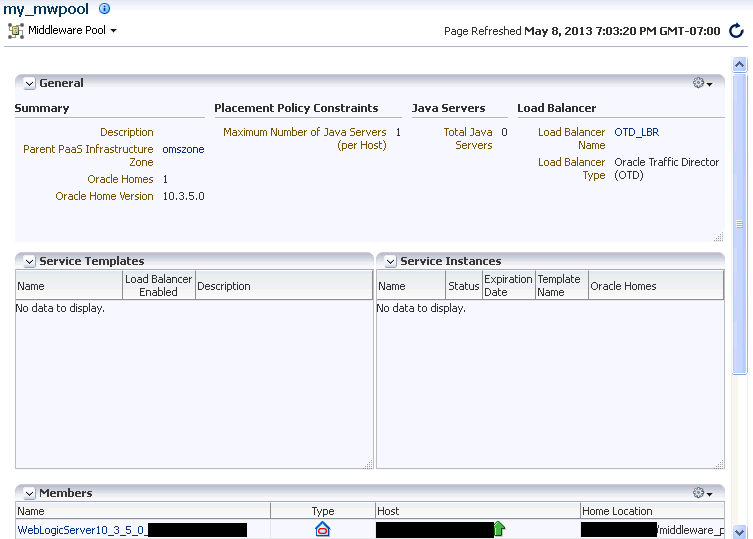
Task: Click the my_mwpool page title
Action: (x=46, y=9)
